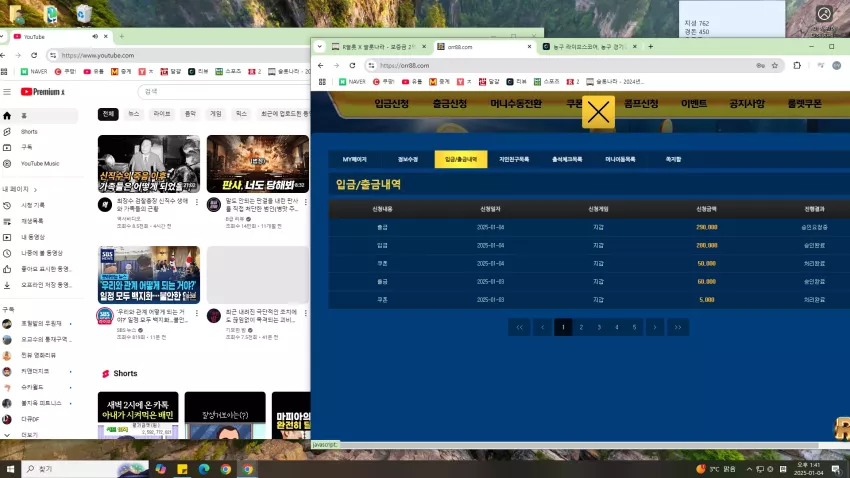
Task: Open 나중에 볼 동영상 watch later clock icon
Action: click(7, 253)
